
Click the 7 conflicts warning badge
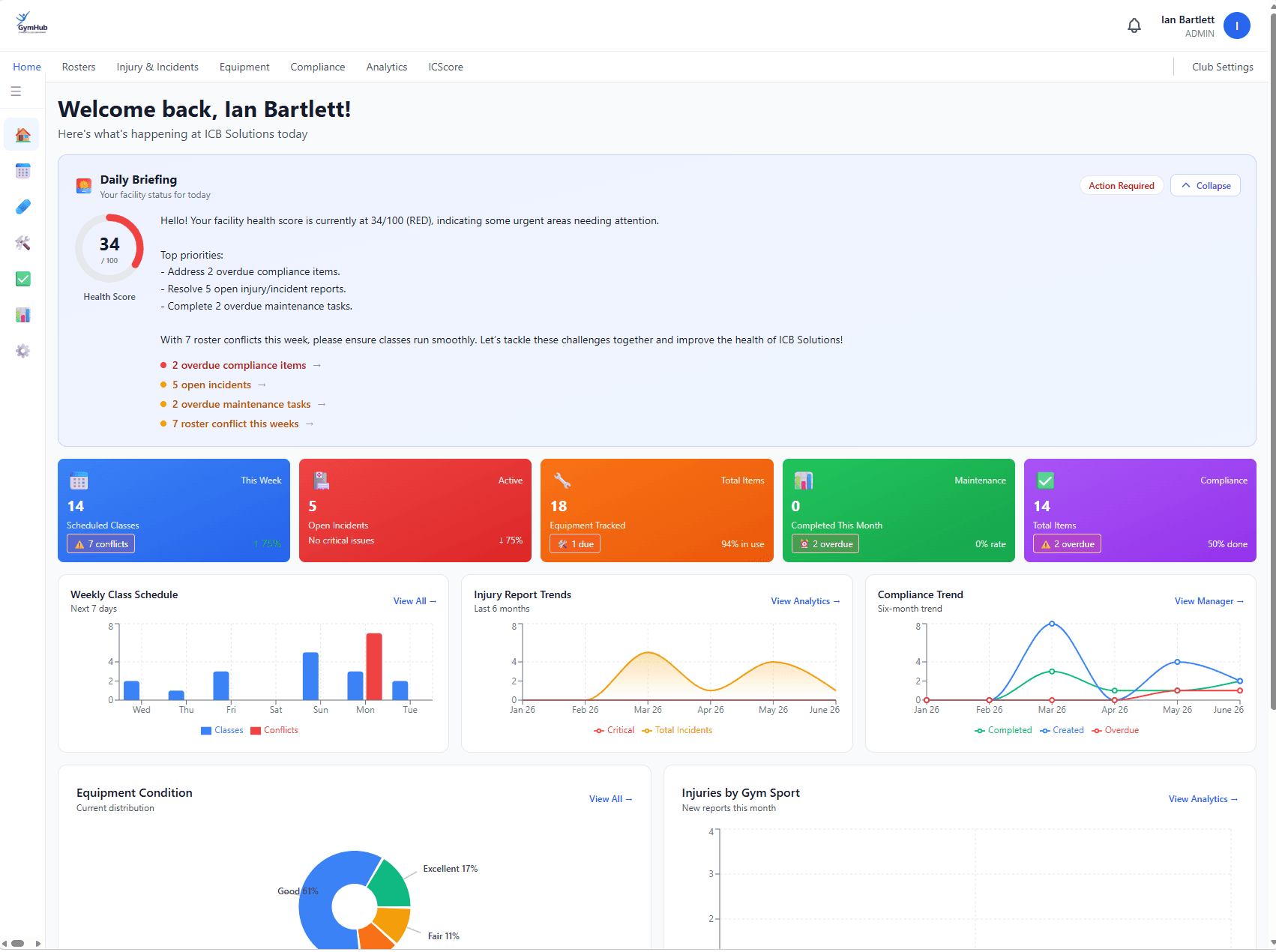[x=100, y=544]
